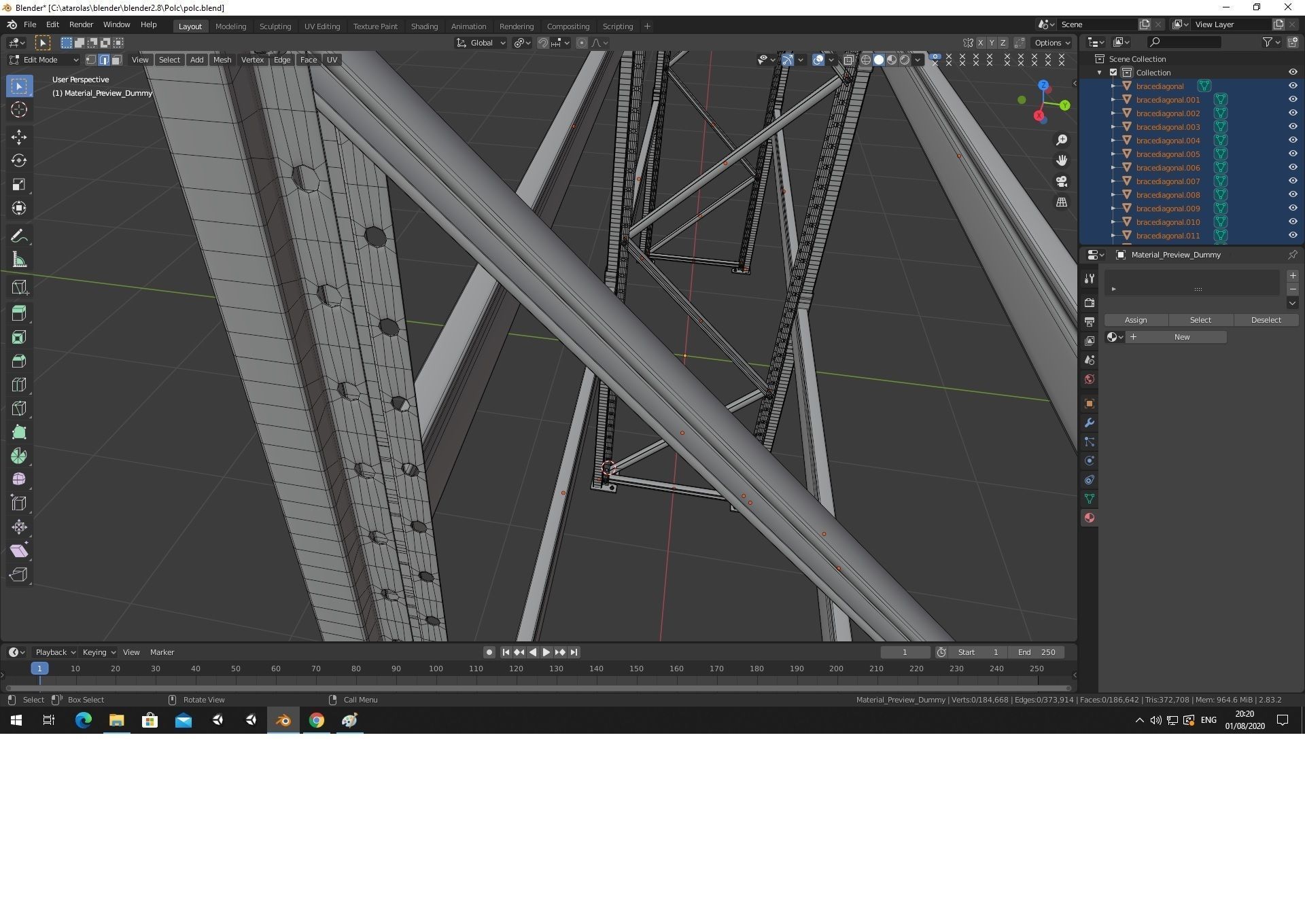Play the animation in timeline

tap(546, 652)
